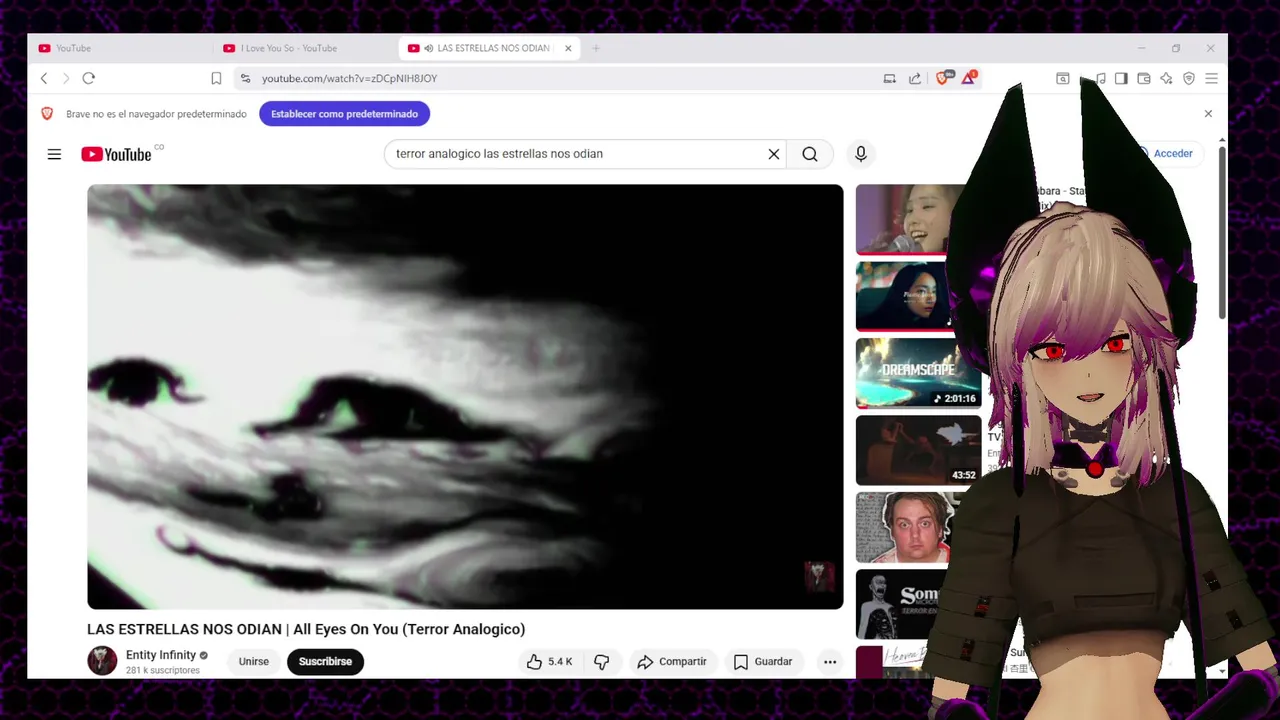The image size is (1280, 720).
Task: Open site settings icon in address bar
Action: click(245, 78)
